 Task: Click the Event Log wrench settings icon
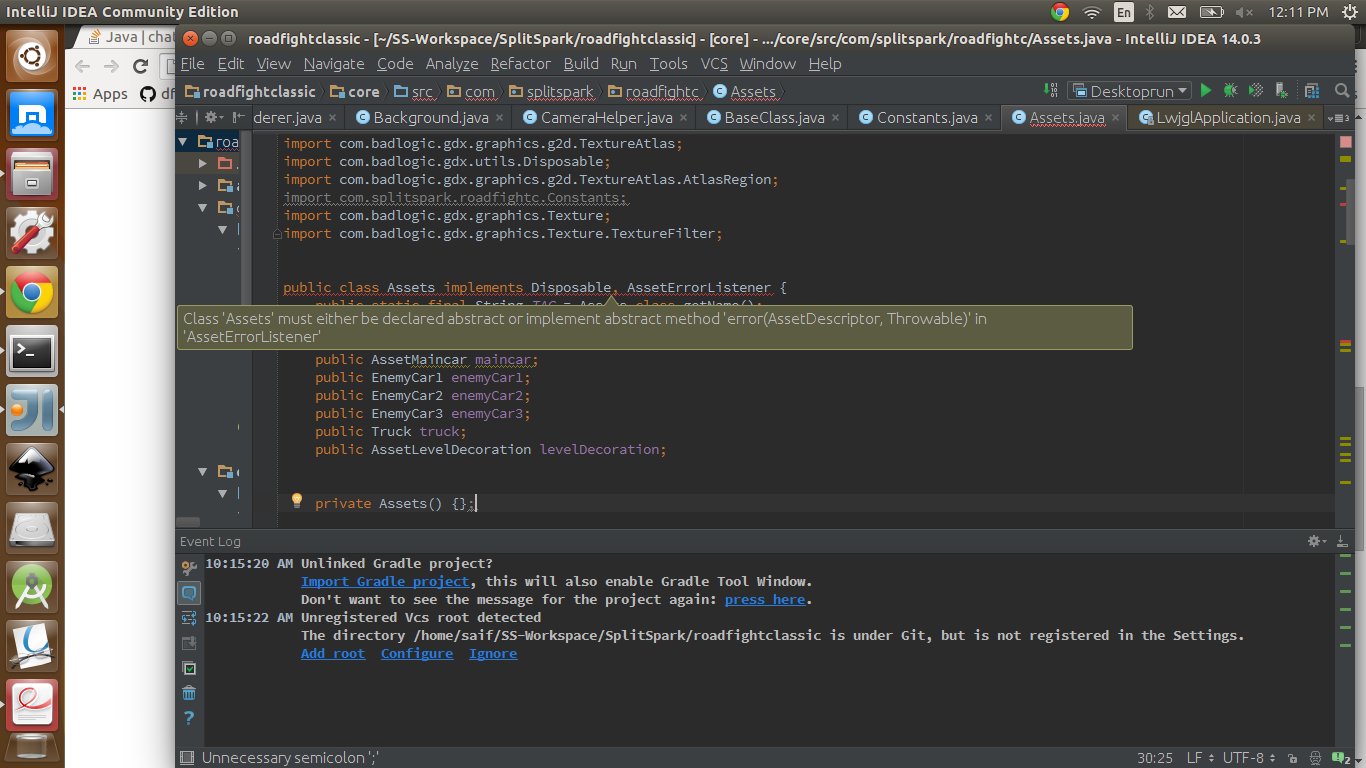pyautogui.click(x=189, y=568)
